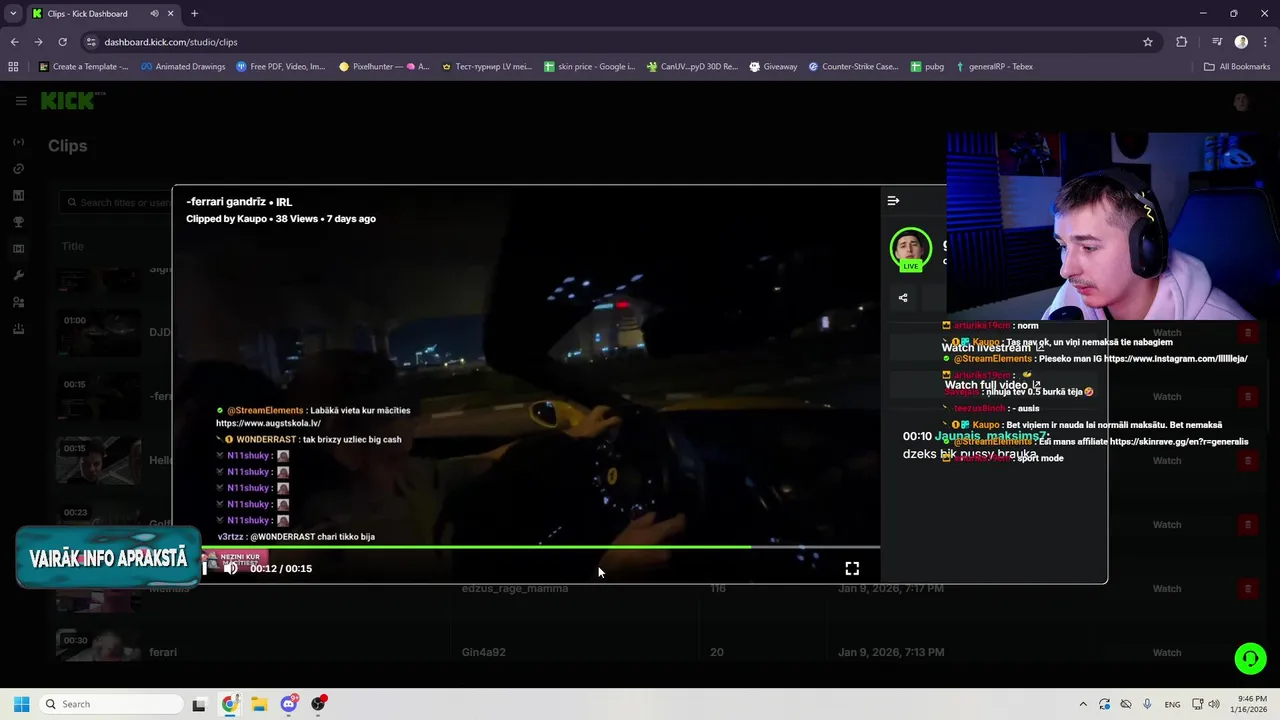Open the Chrome apps grid icon
The height and width of the screenshot is (720, 1280).
click(x=13, y=67)
